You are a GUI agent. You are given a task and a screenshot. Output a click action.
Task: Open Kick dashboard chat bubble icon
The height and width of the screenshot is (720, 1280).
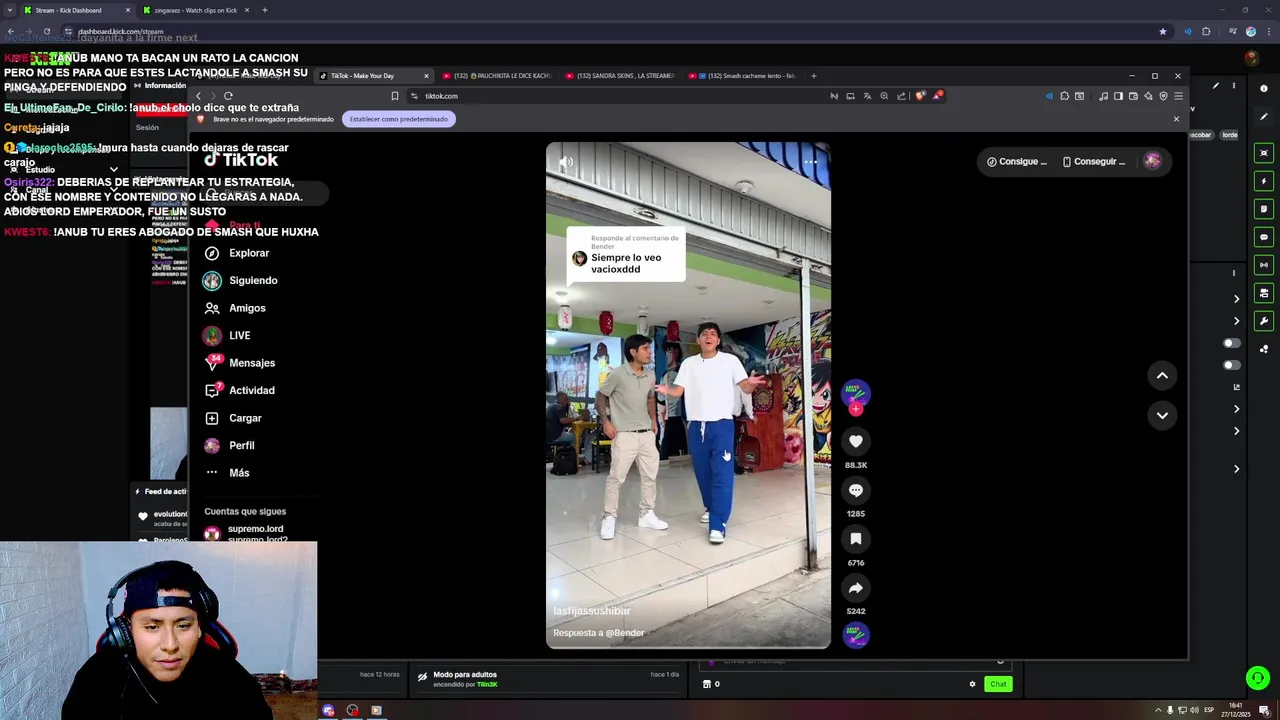coord(1264,237)
